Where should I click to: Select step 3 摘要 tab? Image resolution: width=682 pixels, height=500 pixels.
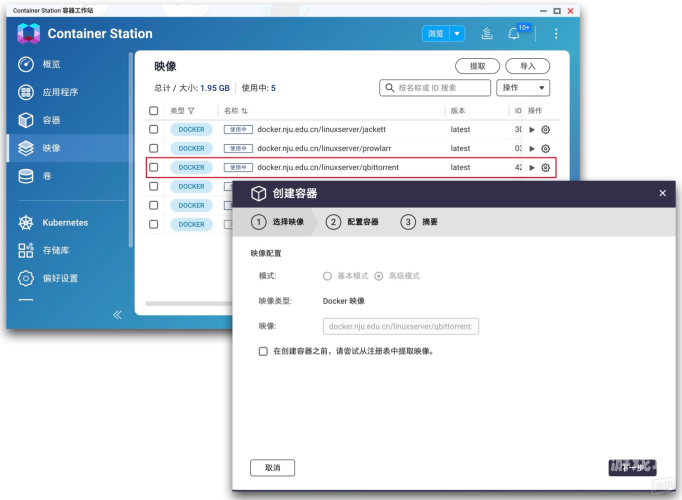click(x=419, y=222)
